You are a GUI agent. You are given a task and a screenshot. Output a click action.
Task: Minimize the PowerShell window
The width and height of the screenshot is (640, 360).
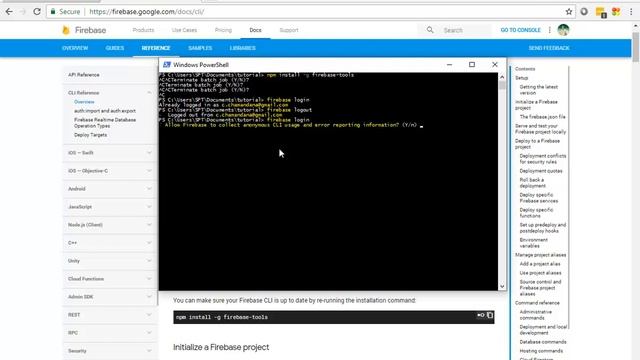click(x=449, y=64)
